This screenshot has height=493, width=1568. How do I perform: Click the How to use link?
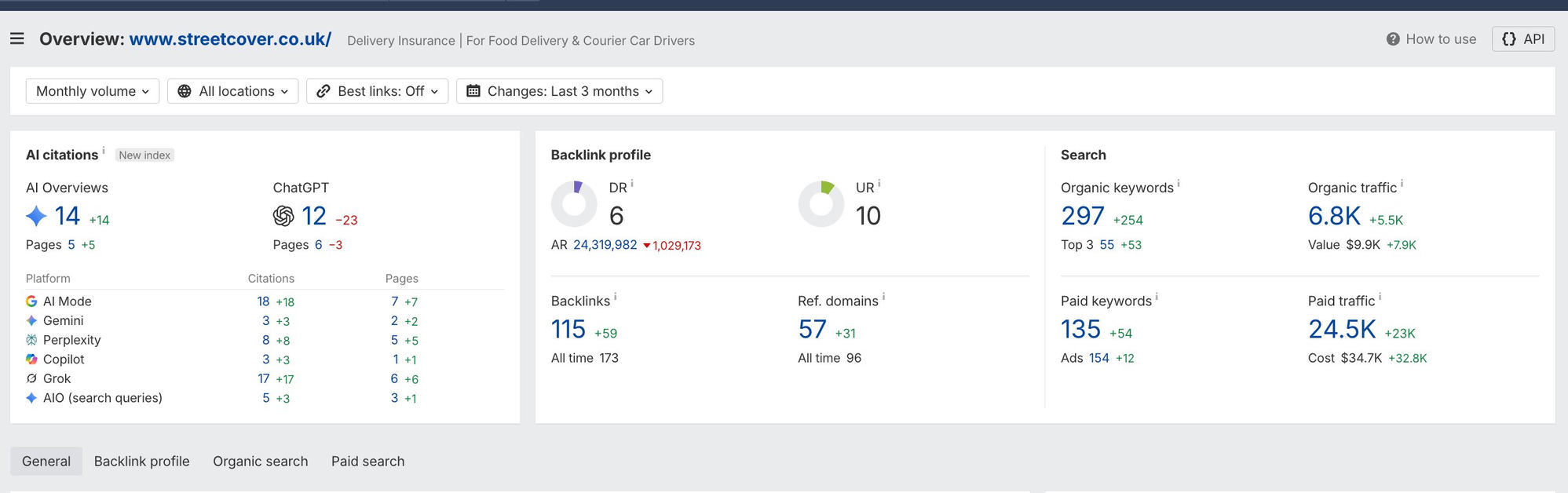[x=1431, y=39]
